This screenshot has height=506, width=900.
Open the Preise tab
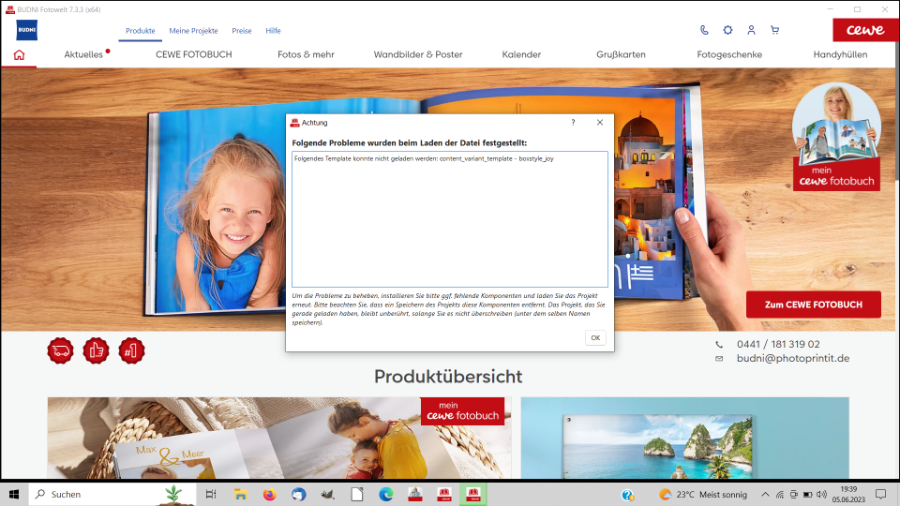[x=242, y=31]
